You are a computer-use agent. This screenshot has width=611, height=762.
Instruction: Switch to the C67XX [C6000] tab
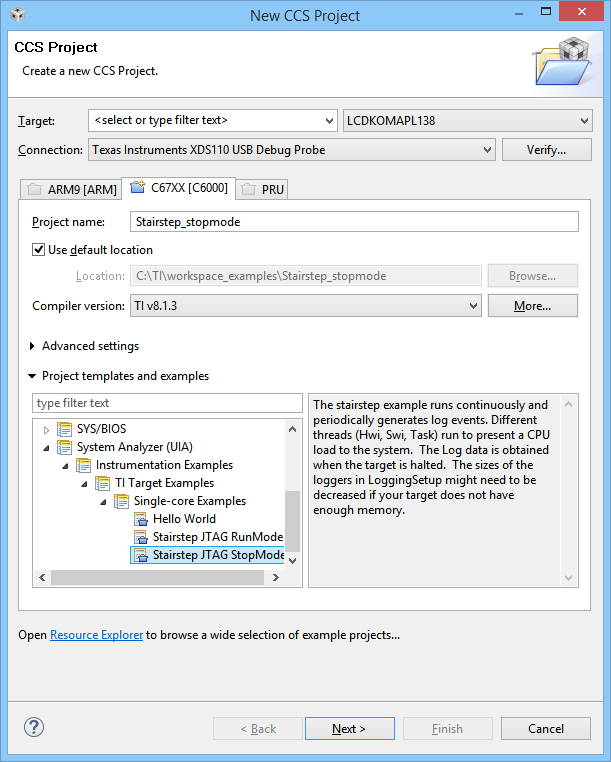tap(179, 188)
